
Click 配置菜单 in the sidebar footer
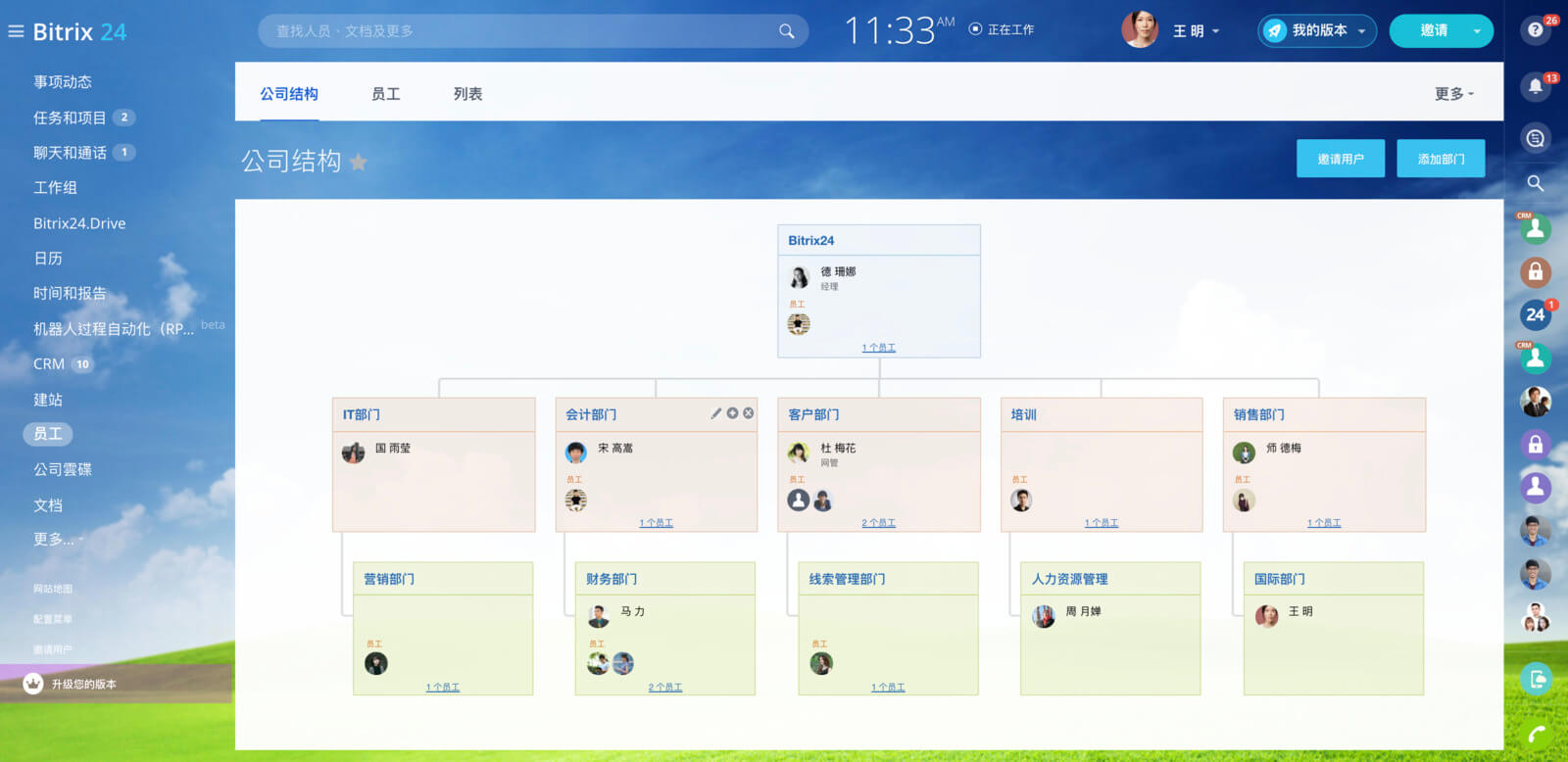tap(53, 619)
